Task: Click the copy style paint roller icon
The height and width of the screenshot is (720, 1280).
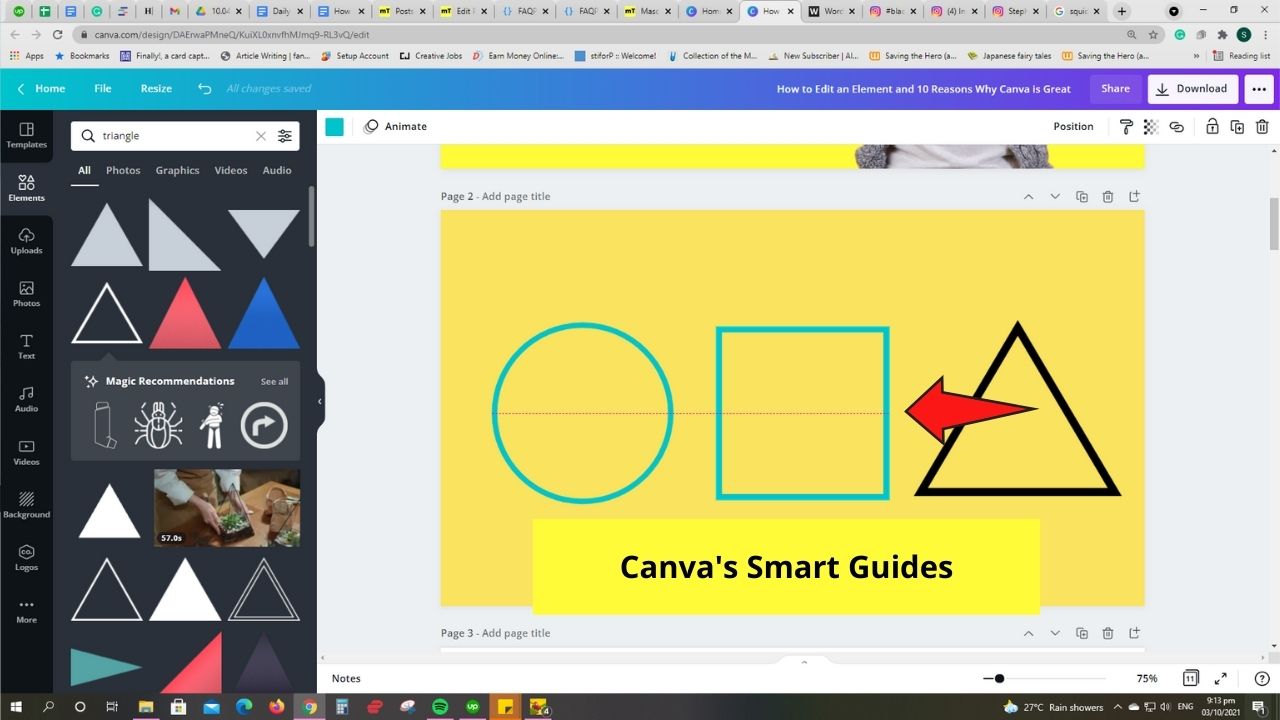Action: 1126,127
